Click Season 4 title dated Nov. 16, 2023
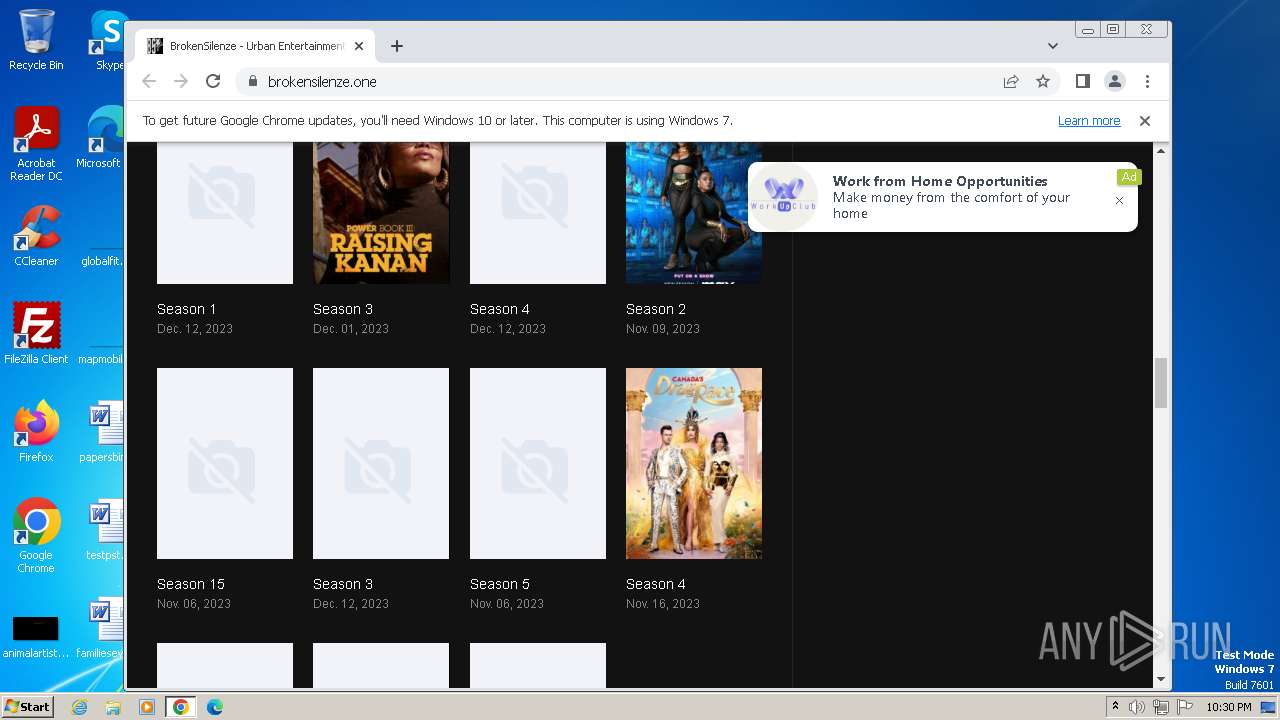1280x720 pixels. 656,584
